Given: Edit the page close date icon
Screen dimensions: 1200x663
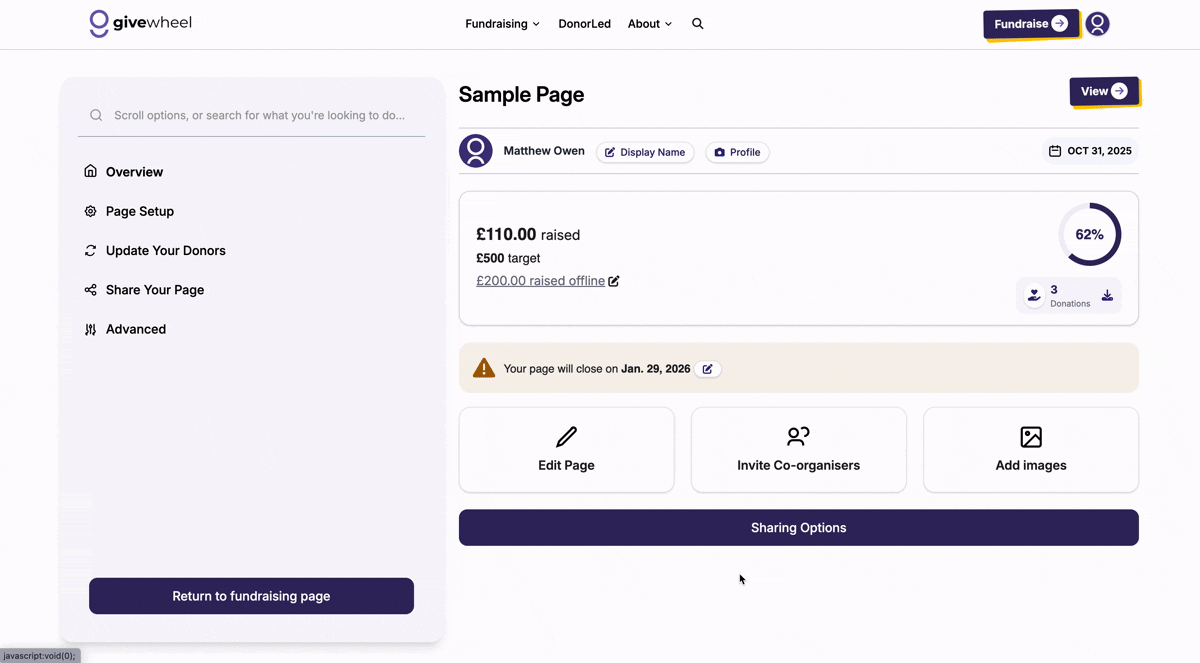Looking at the screenshot, I should click(x=708, y=369).
